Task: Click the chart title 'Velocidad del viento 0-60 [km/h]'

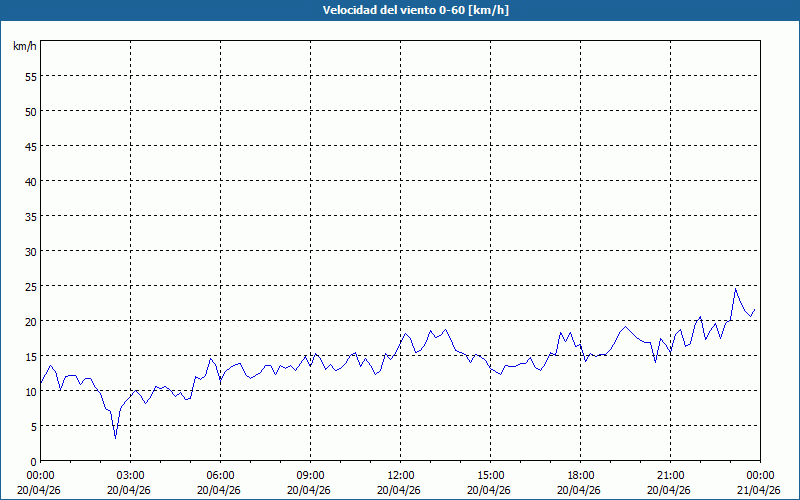Action: coord(400,11)
